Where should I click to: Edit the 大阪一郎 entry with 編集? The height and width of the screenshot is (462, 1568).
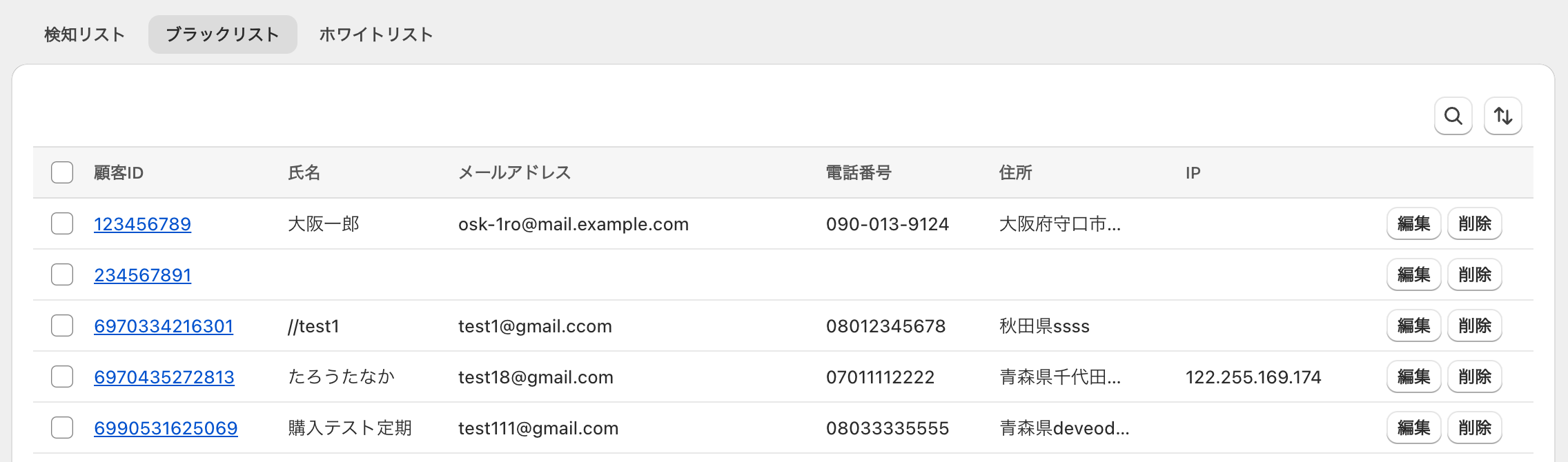point(1413,223)
